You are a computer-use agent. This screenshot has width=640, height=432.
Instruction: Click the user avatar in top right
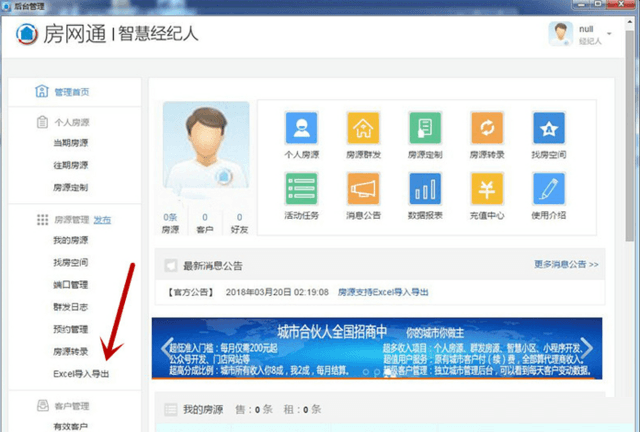(x=560, y=33)
